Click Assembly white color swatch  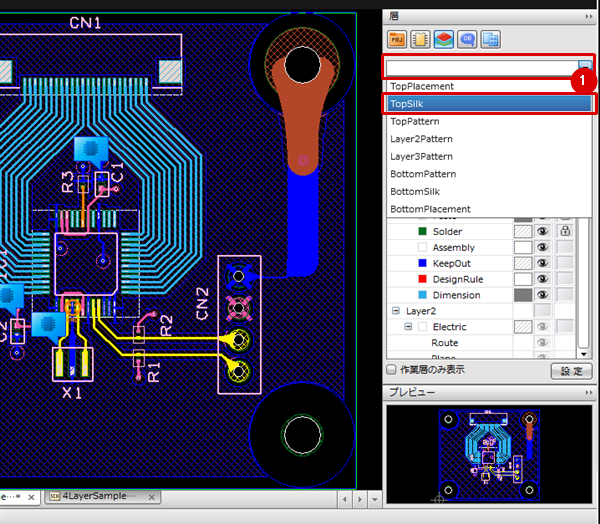(422, 247)
